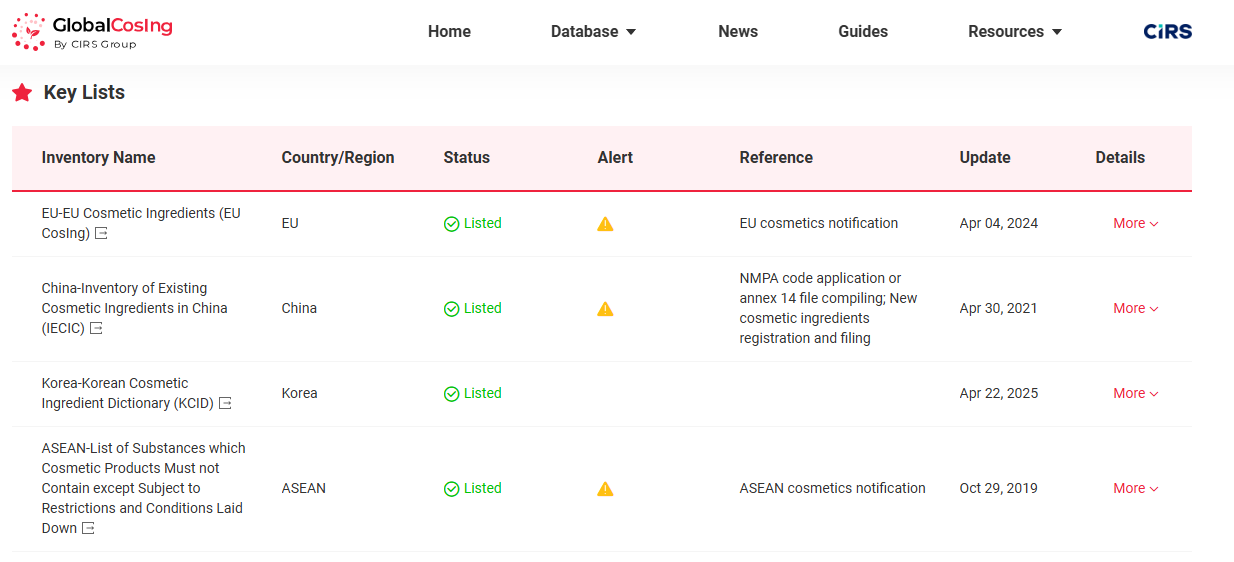Screen dimensions: 1234x562
Task: Click the alert warning icon in China row
Action: tap(605, 309)
